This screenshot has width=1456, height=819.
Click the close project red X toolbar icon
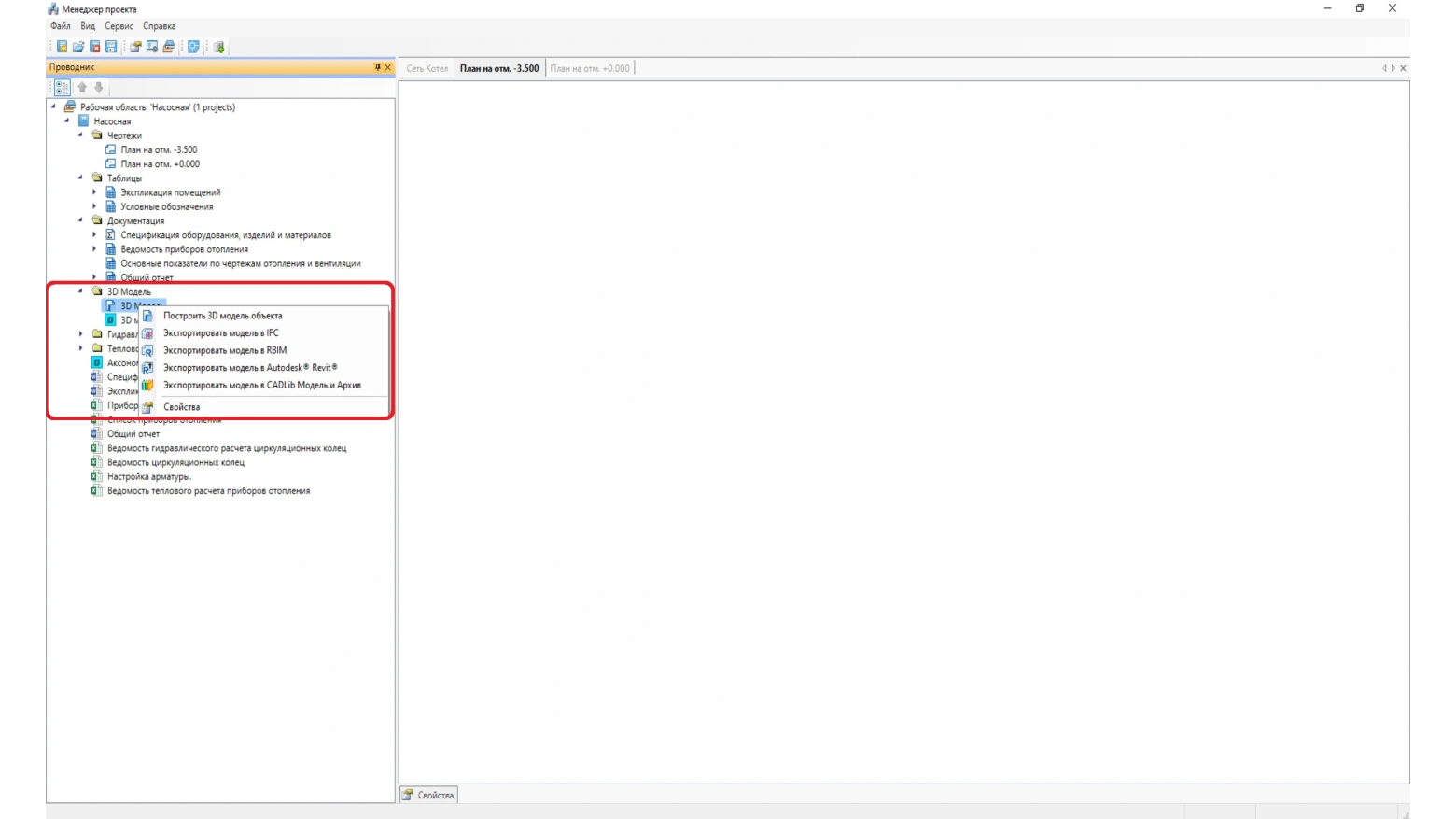point(94,47)
